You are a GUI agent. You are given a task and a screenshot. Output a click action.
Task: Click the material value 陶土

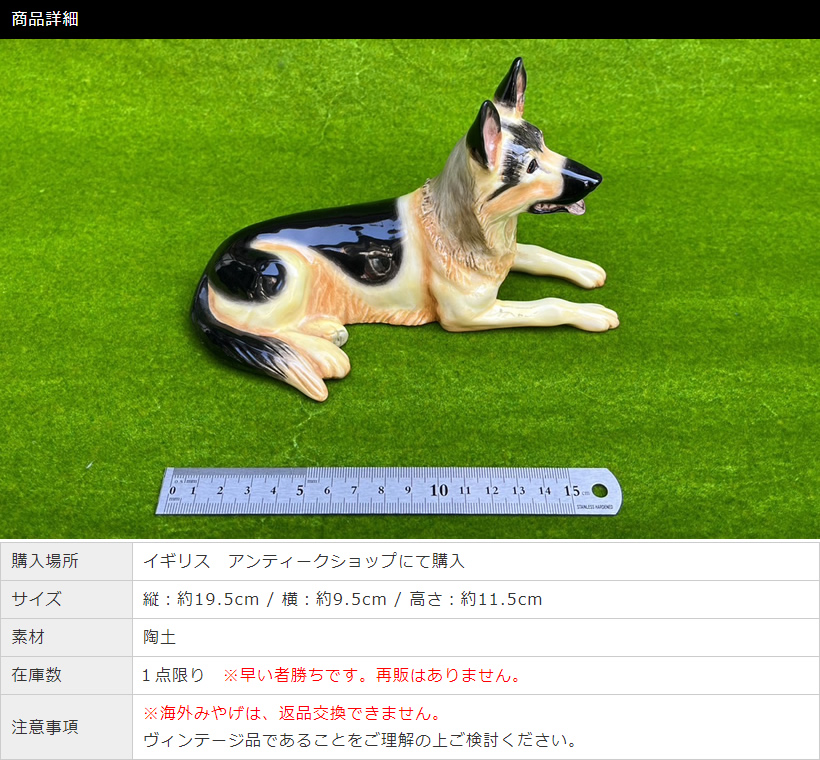pyautogui.click(x=160, y=637)
